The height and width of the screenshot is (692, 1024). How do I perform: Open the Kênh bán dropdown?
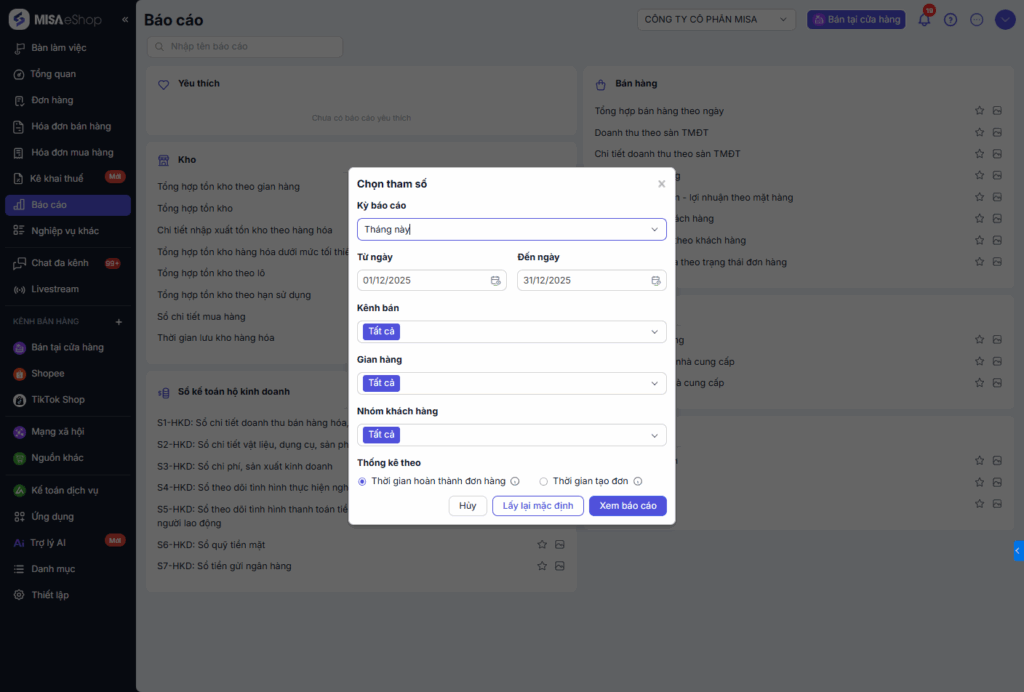655,332
